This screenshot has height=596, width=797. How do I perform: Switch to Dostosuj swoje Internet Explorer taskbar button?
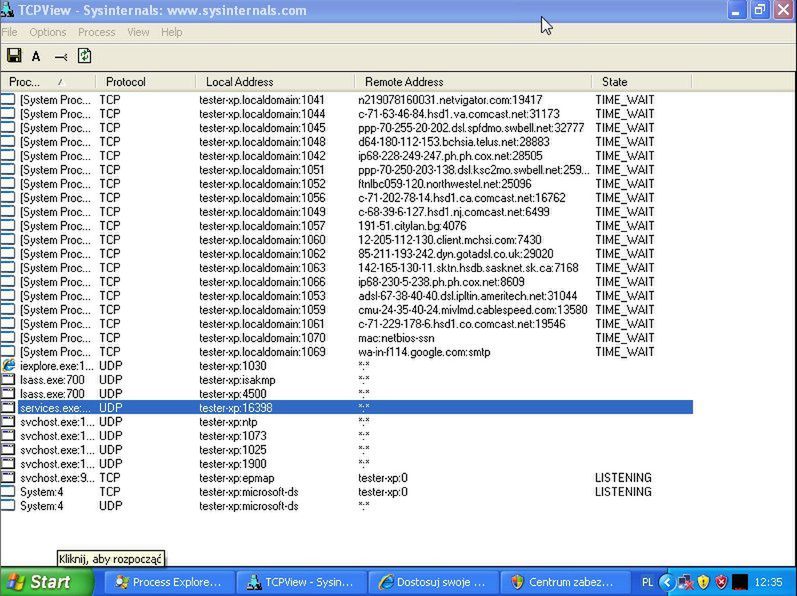click(x=433, y=582)
